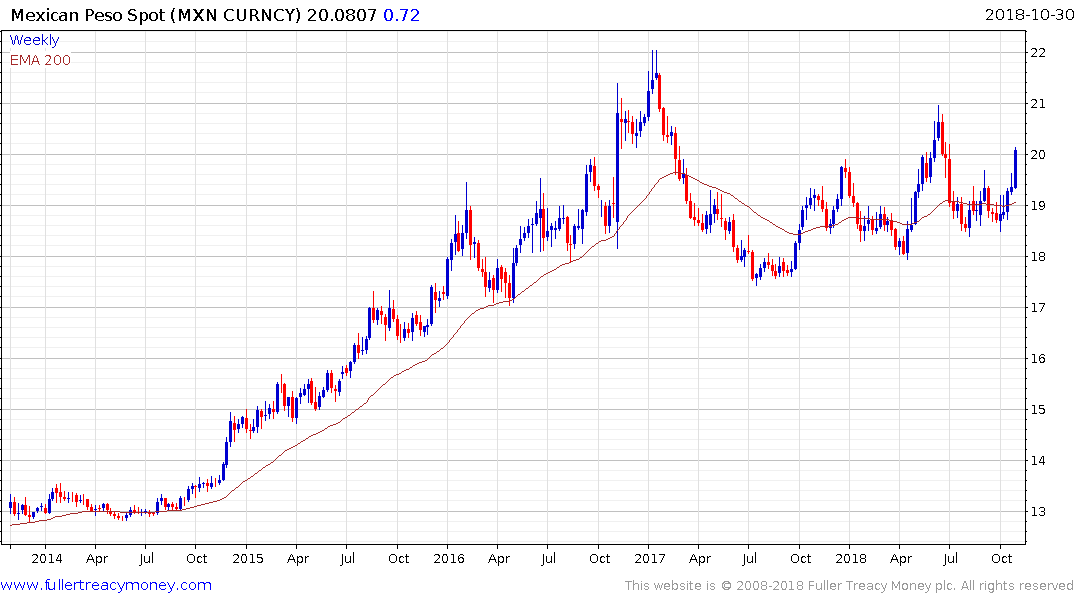Image resolution: width=1075 pixels, height=600 pixels.
Task: Click the copyright notice text
Action: pos(849,586)
